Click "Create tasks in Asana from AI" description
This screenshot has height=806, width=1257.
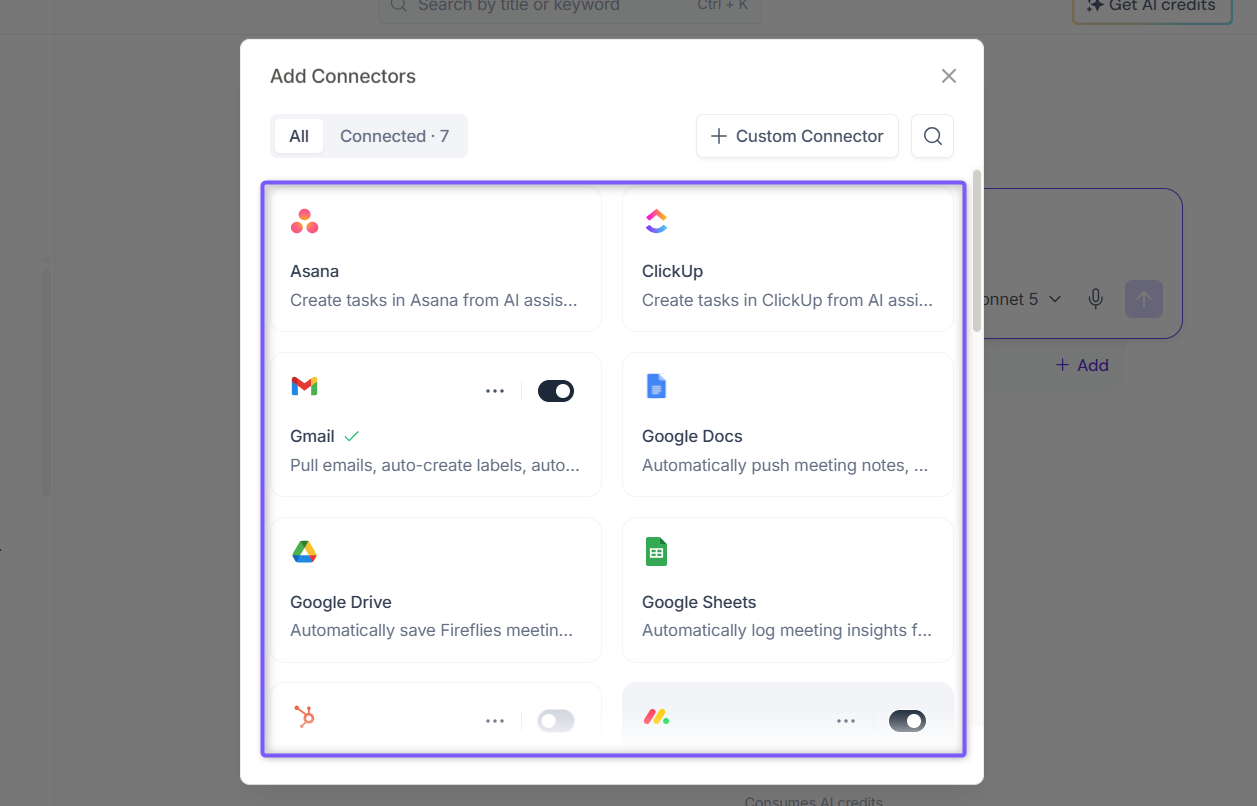[434, 300]
